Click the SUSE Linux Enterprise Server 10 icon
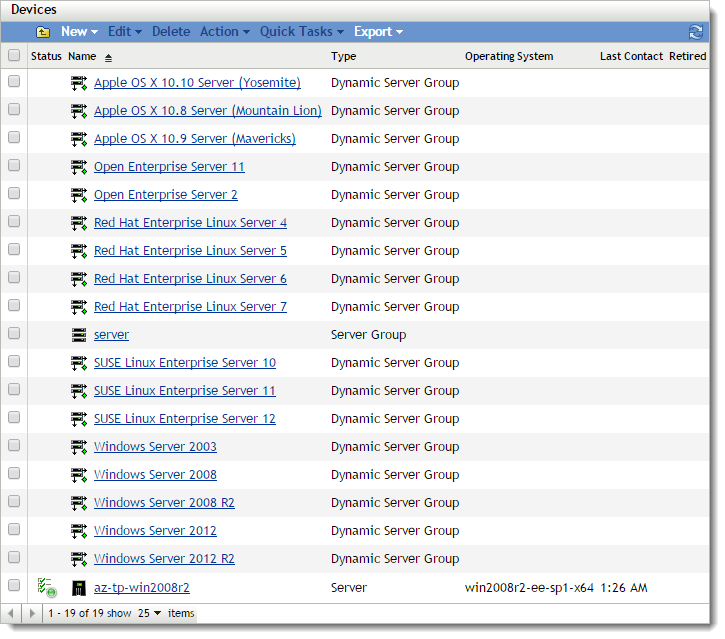The width and height of the screenshot is (725, 639). tap(79, 363)
